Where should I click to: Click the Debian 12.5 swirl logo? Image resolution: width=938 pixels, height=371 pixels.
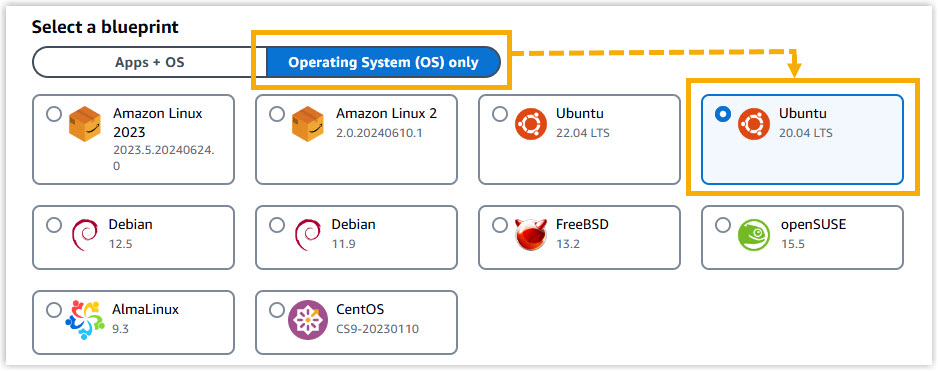point(84,235)
